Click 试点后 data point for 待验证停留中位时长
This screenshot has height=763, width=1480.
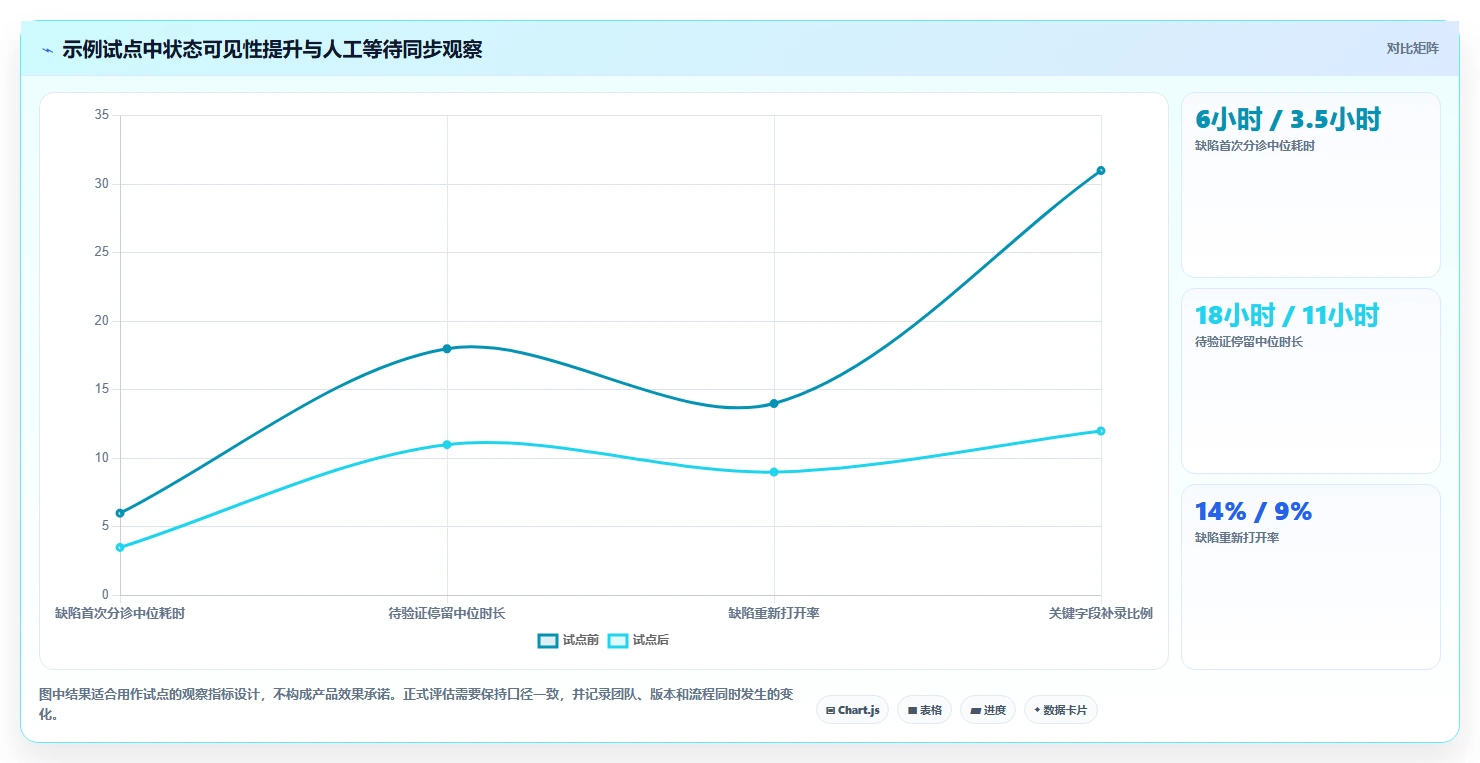(x=447, y=444)
